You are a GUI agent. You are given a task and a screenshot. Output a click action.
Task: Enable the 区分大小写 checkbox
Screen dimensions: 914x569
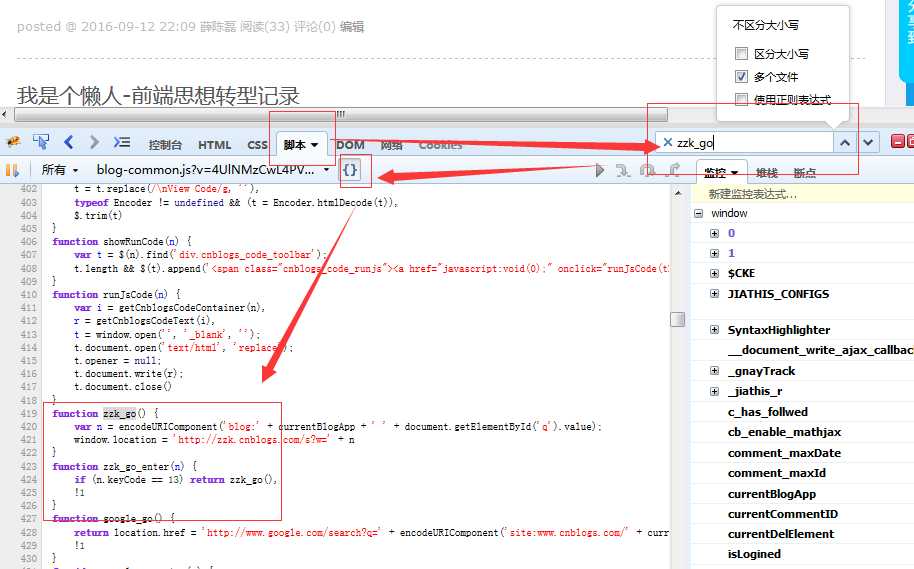[741, 54]
